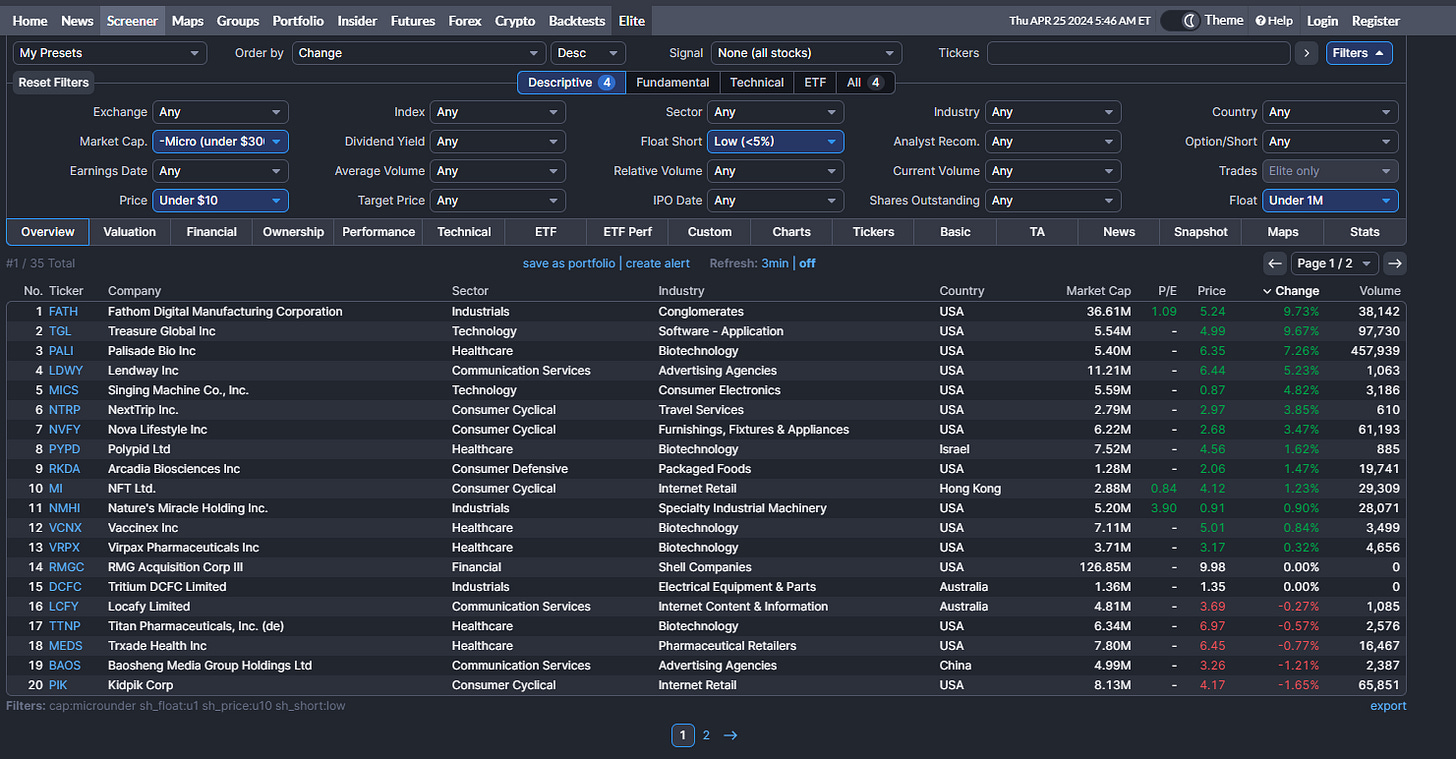
Task: Switch to the Valuation view tab
Action: click(x=130, y=232)
